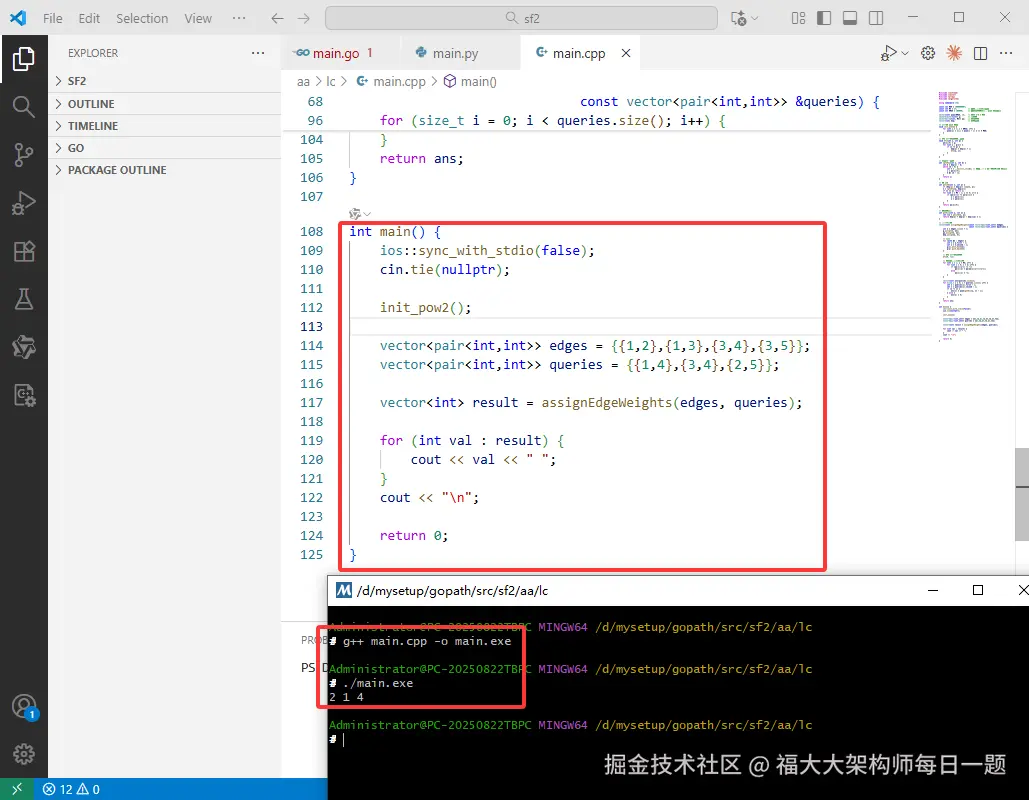Click the terminal output '2 1 4'

pos(346,697)
